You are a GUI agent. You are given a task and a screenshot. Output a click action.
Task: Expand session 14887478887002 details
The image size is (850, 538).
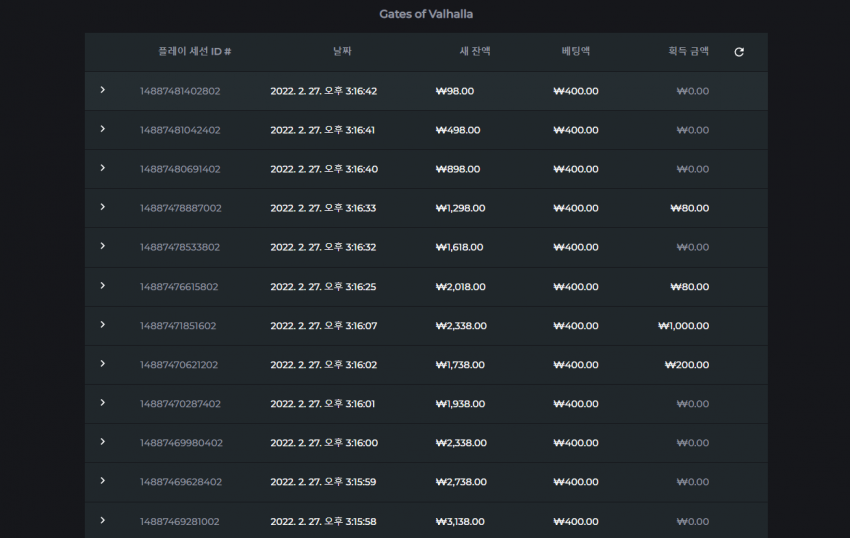tap(102, 207)
